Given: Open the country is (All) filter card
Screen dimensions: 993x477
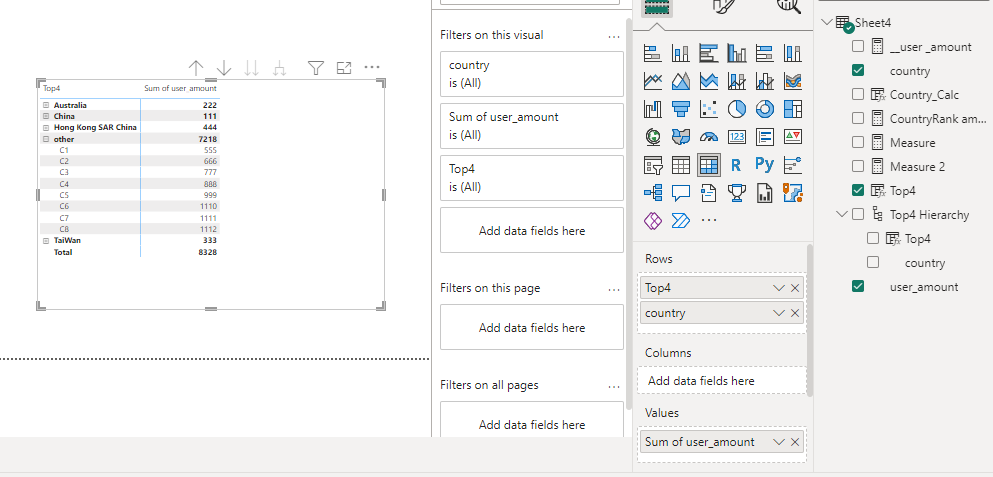Looking at the screenshot, I should click(x=532, y=74).
